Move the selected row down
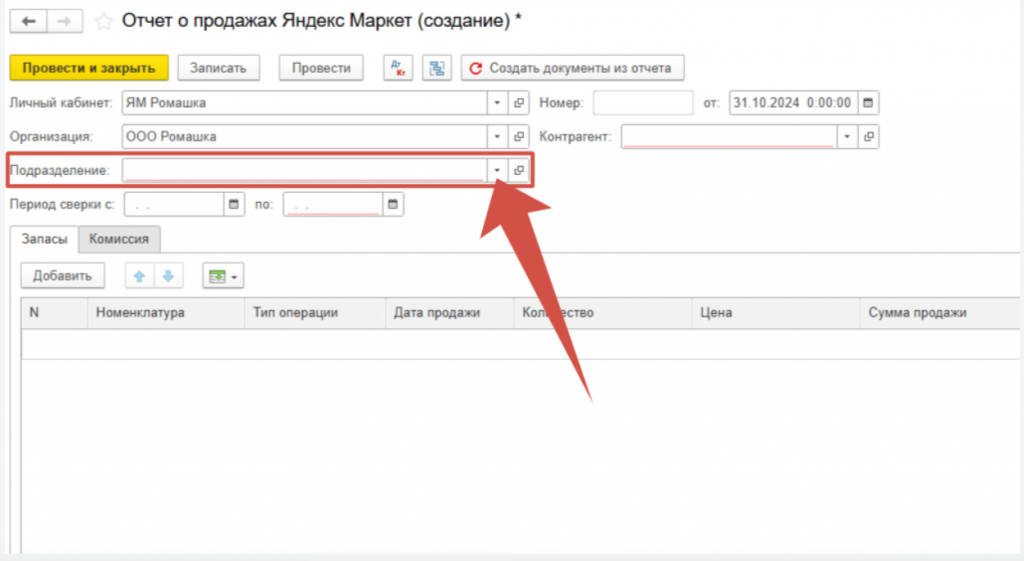Screen dimensions: 1024x561 [169, 276]
